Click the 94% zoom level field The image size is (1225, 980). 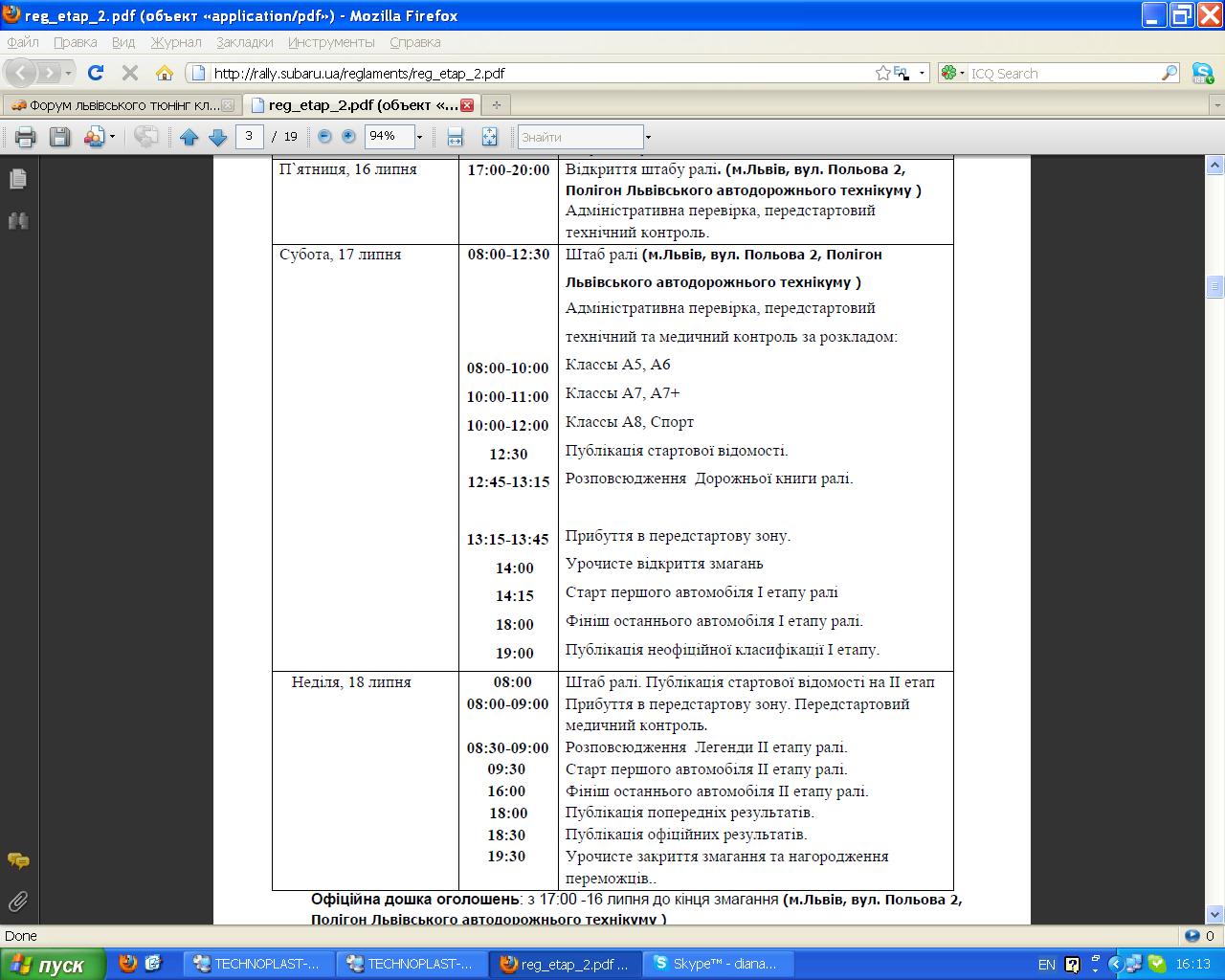389,137
